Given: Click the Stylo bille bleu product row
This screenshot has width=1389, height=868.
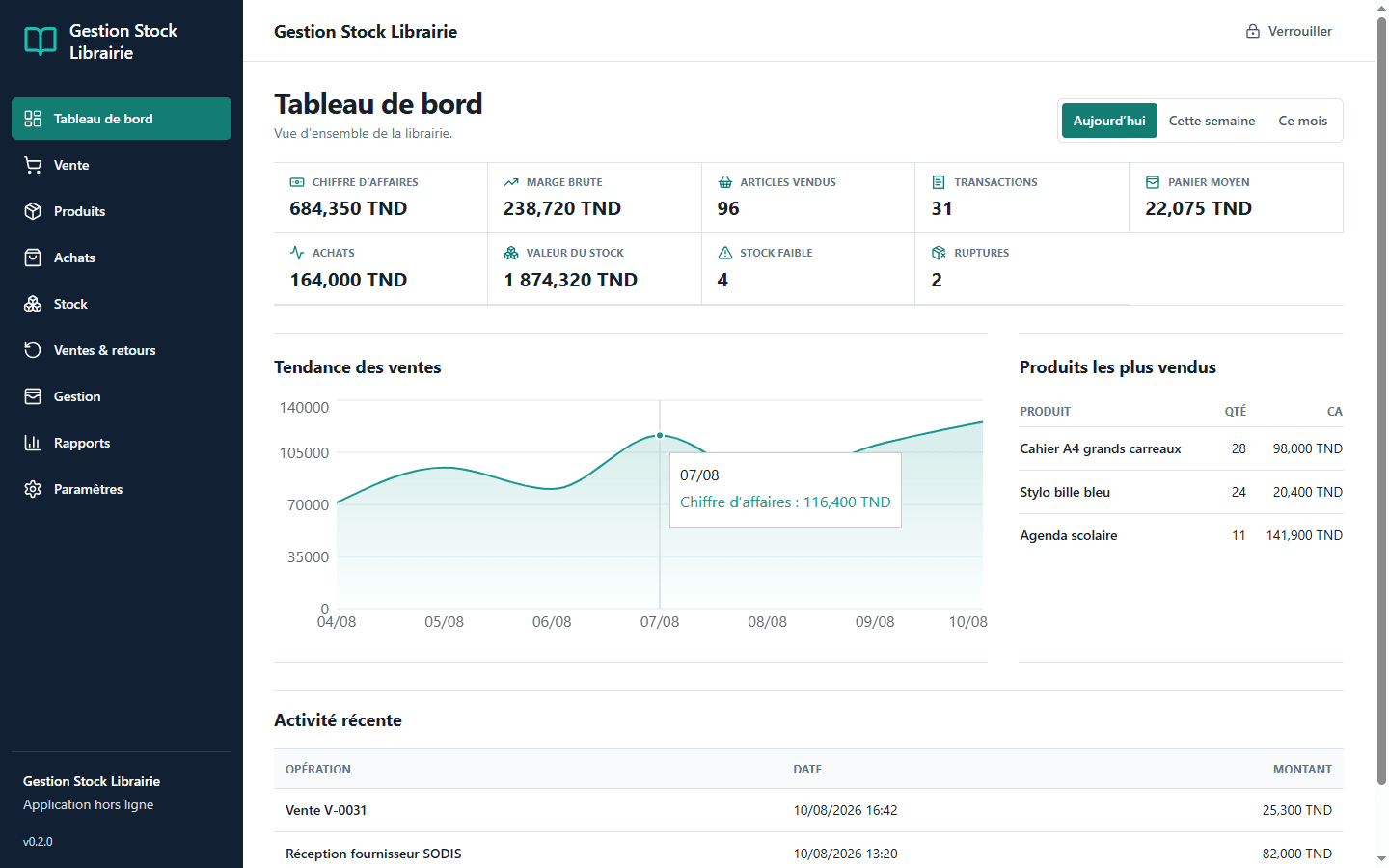Looking at the screenshot, I should click(1181, 492).
